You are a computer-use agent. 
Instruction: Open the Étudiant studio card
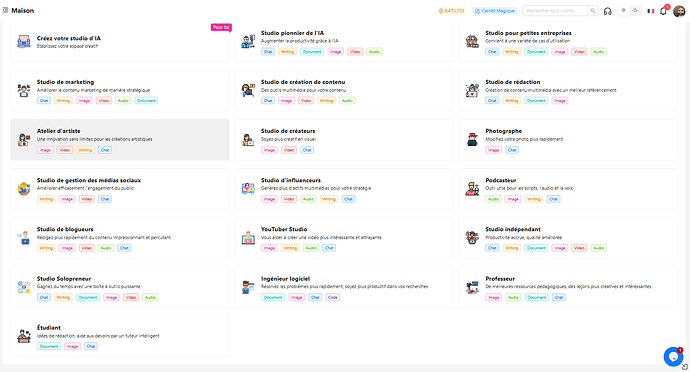[120, 336]
